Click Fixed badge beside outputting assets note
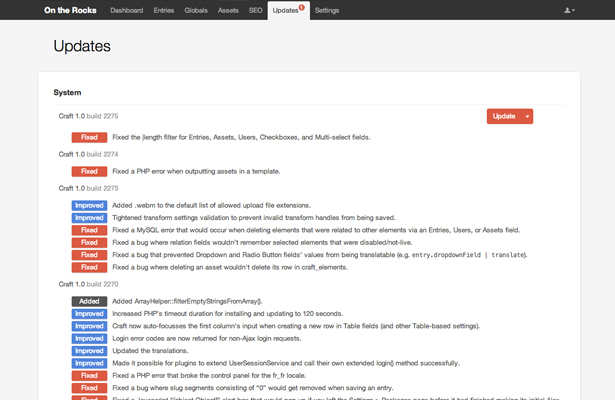 tap(89, 171)
